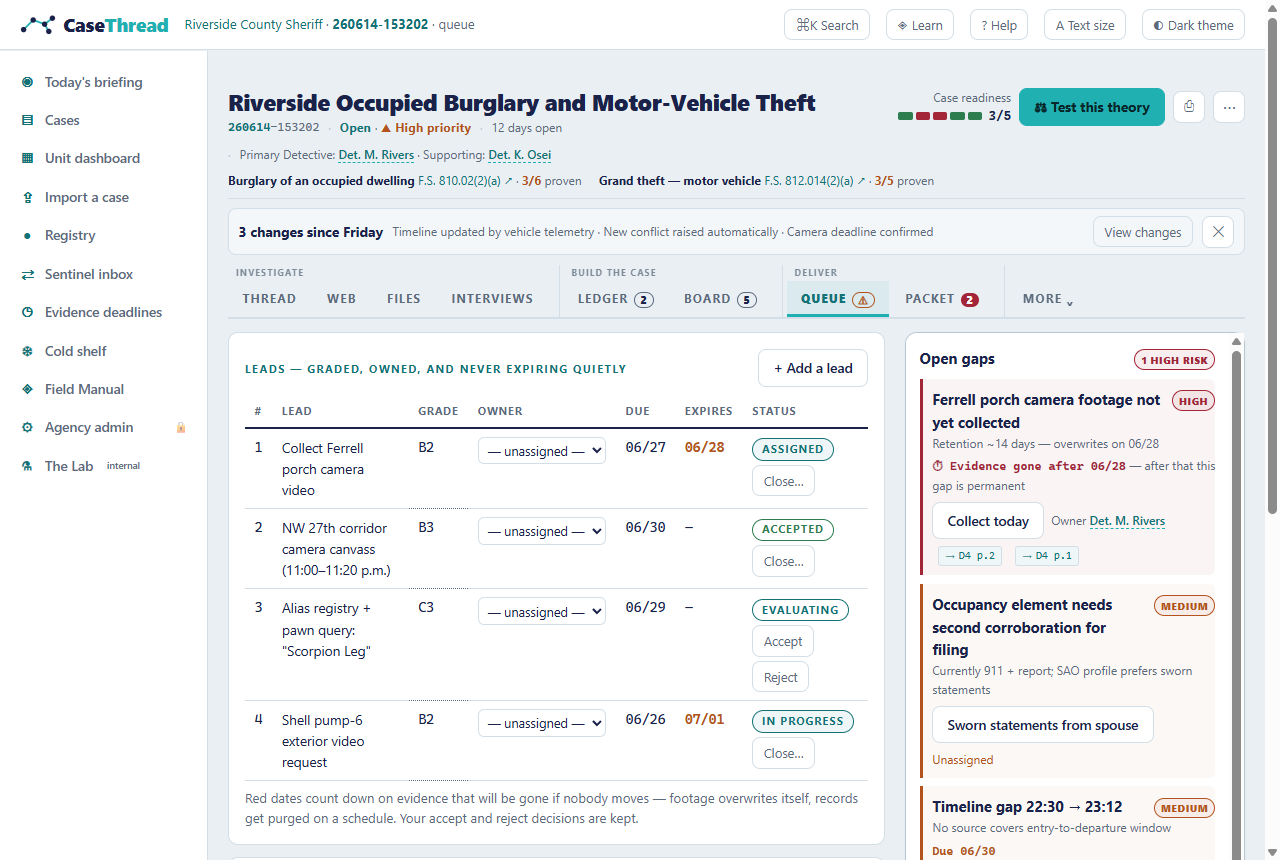
Task: Open Det. M. Rivers owner link in gaps
Action: coord(1127,521)
